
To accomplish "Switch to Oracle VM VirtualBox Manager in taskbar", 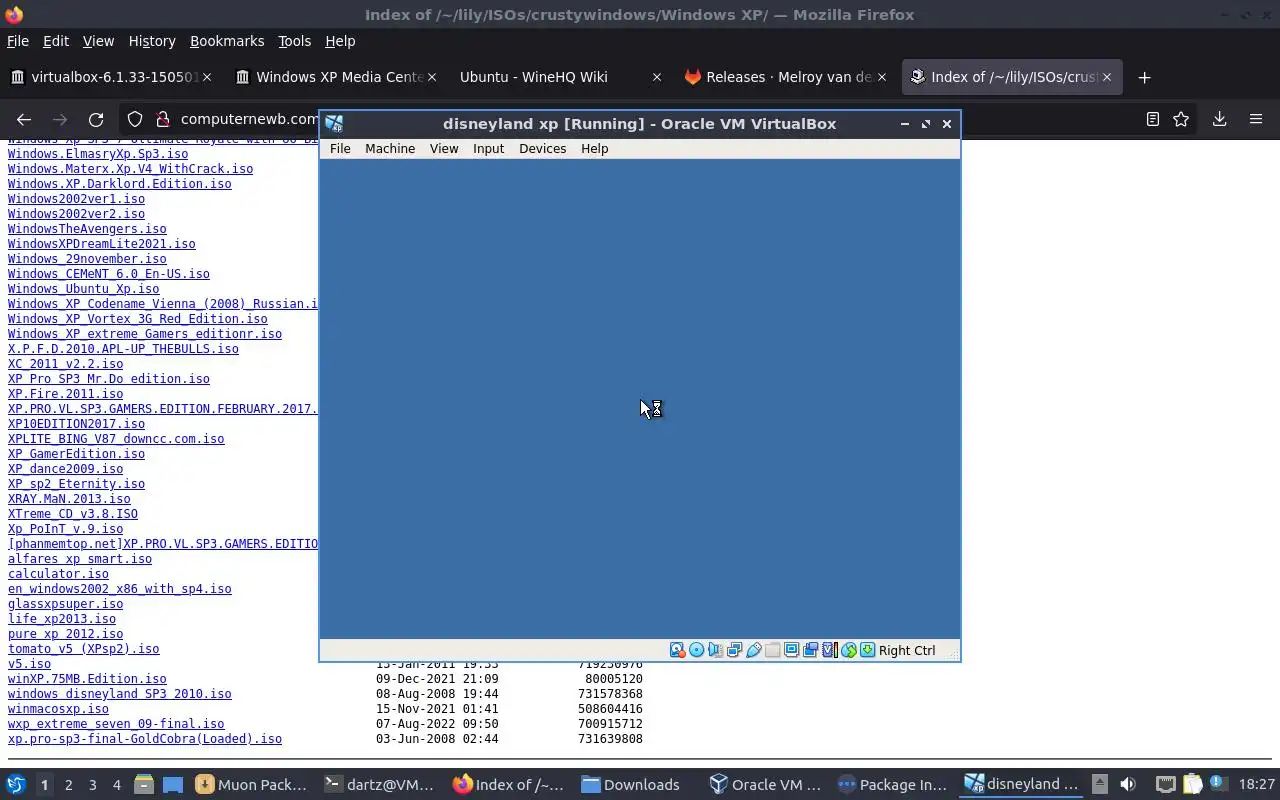I will (x=765, y=784).
